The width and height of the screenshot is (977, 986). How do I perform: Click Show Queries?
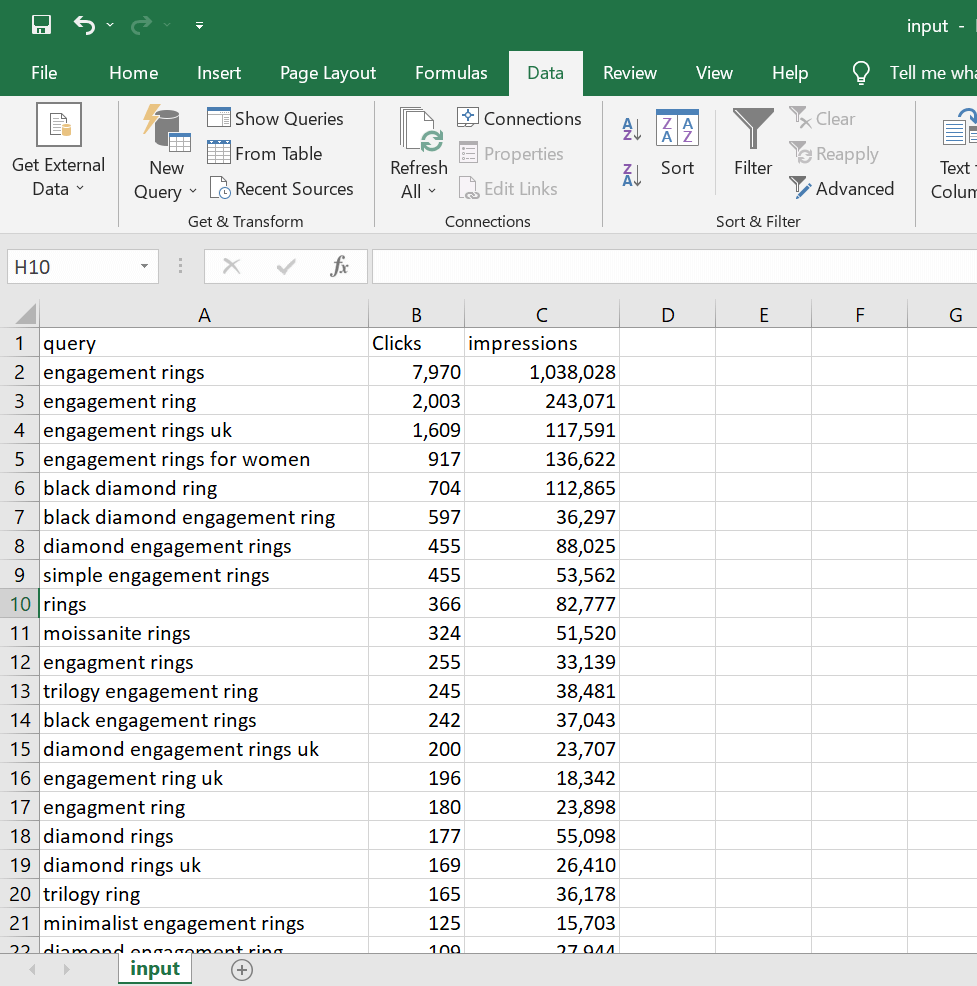pyautogui.click(x=275, y=118)
